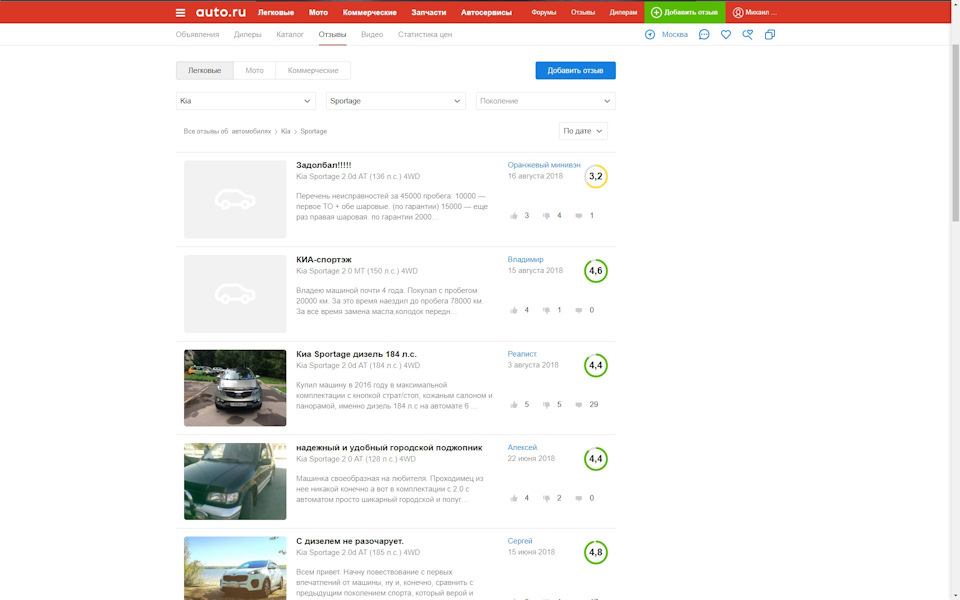This screenshot has width=960, height=600.
Task: Open Отзывы in top red bar
Action: [583, 12]
